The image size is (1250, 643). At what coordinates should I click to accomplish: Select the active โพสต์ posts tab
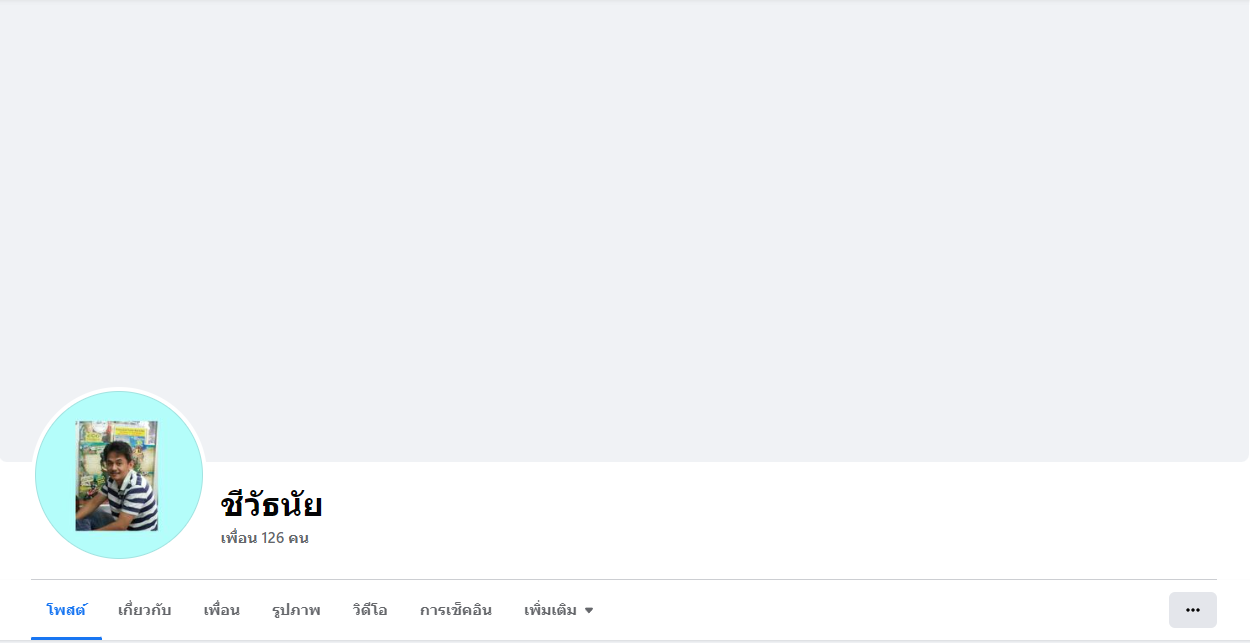(66, 610)
